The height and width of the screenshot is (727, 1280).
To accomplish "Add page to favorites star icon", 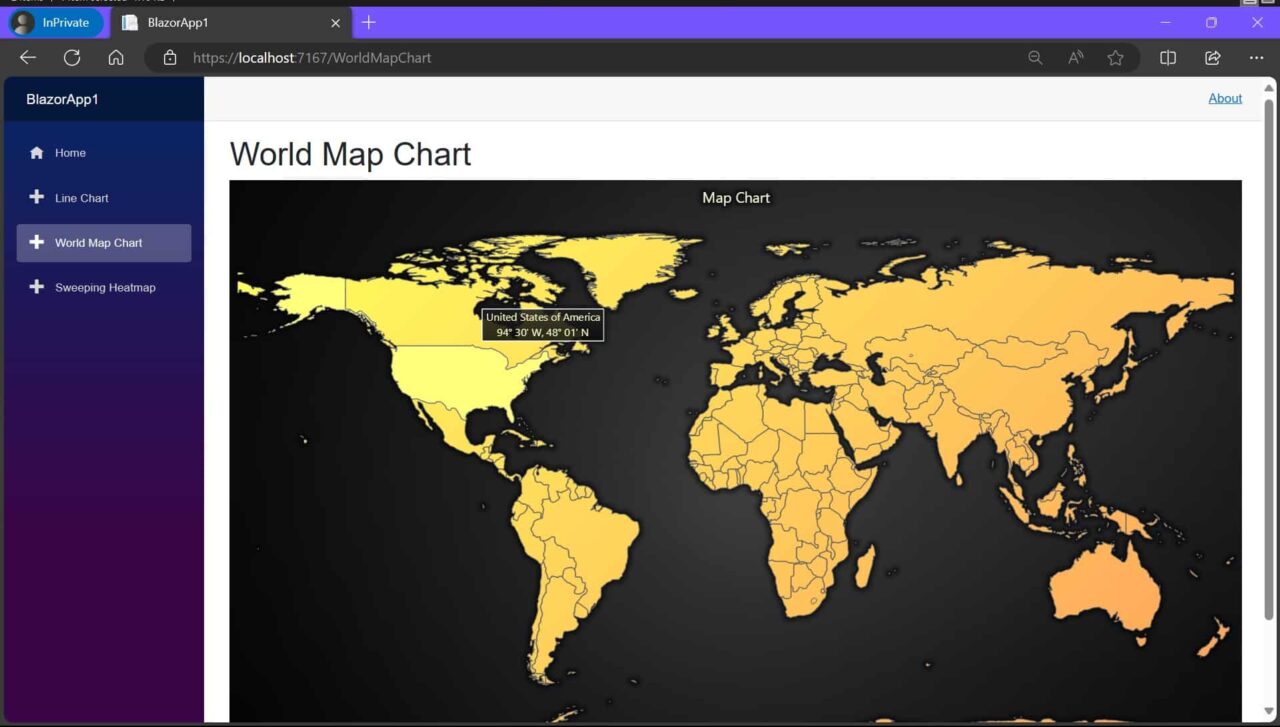I will (1115, 58).
